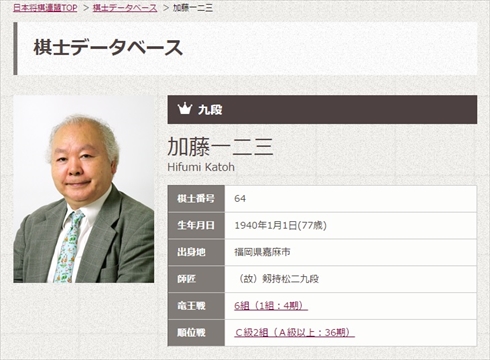490x360 pixels.
Task: Open the 日本将棋連盟TOP breadcrumb link
Action: (x=45, y=7)
